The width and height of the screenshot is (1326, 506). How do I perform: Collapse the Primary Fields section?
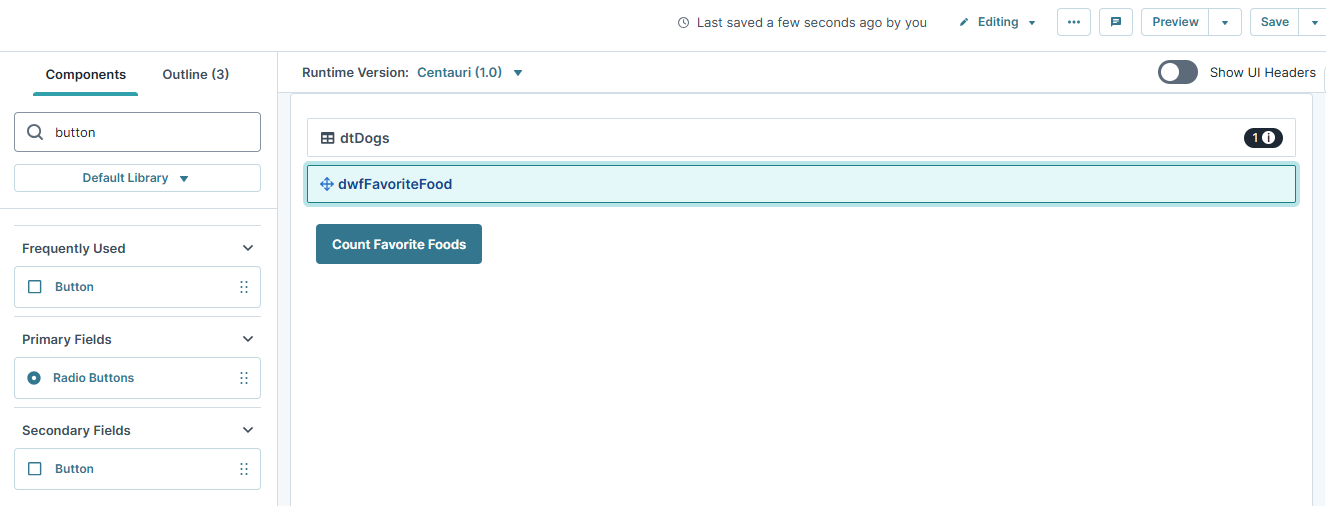[248, 339]
